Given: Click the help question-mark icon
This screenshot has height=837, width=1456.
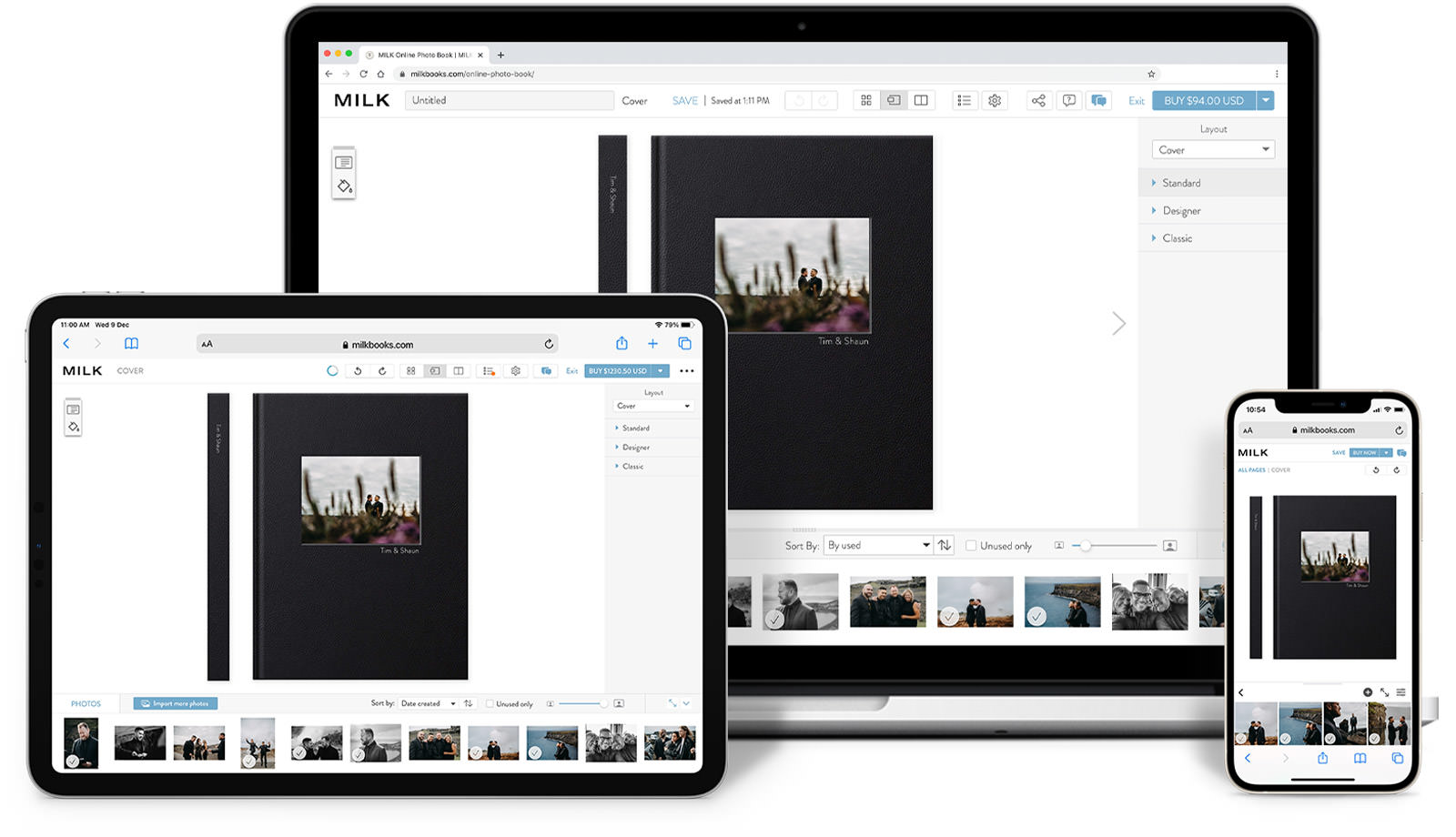Looking at the screenshot, I should tap(1069, 100).
